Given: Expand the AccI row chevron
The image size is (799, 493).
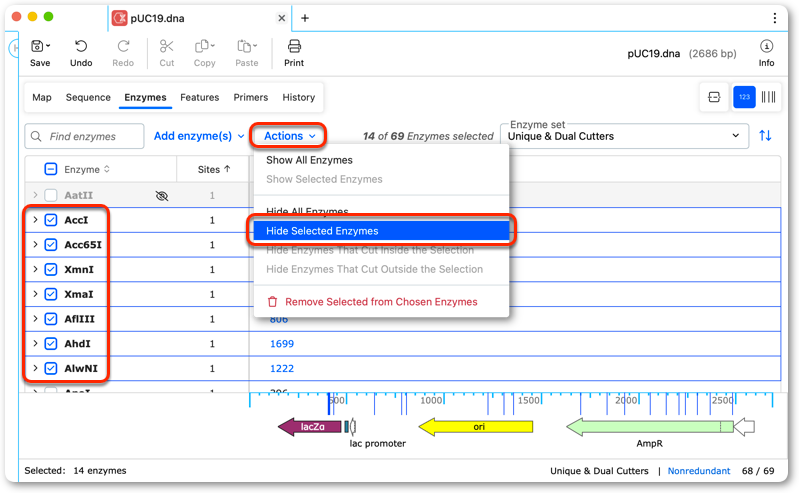Looking at the screenshot, I should click(x=35, y=220).
